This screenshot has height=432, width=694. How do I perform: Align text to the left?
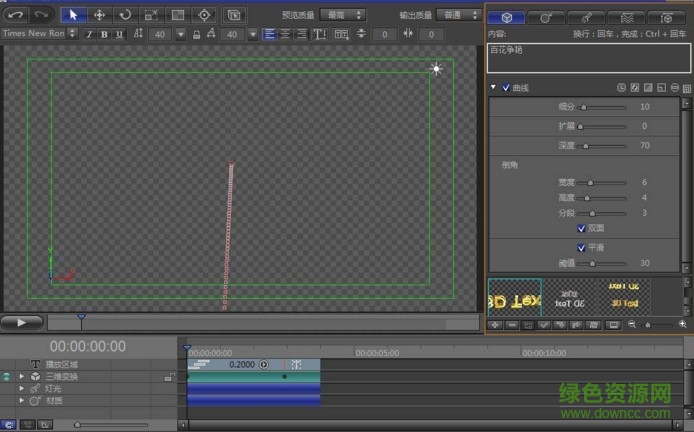270,34
